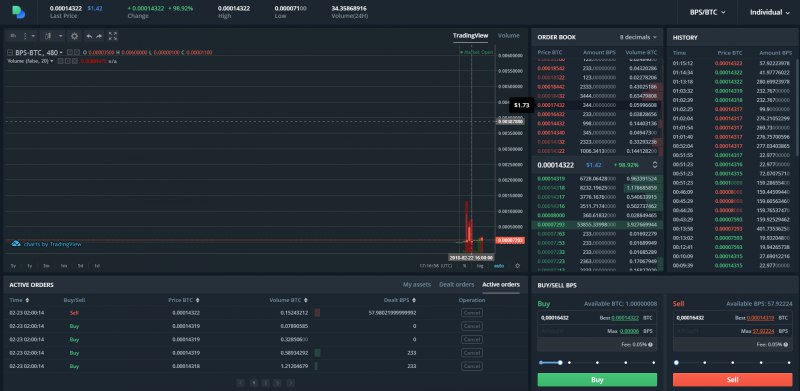This screenshot has width=800, height=391.
Task: Set chart range to 5y
Action: pyautogui.click(x=13, y=266)
